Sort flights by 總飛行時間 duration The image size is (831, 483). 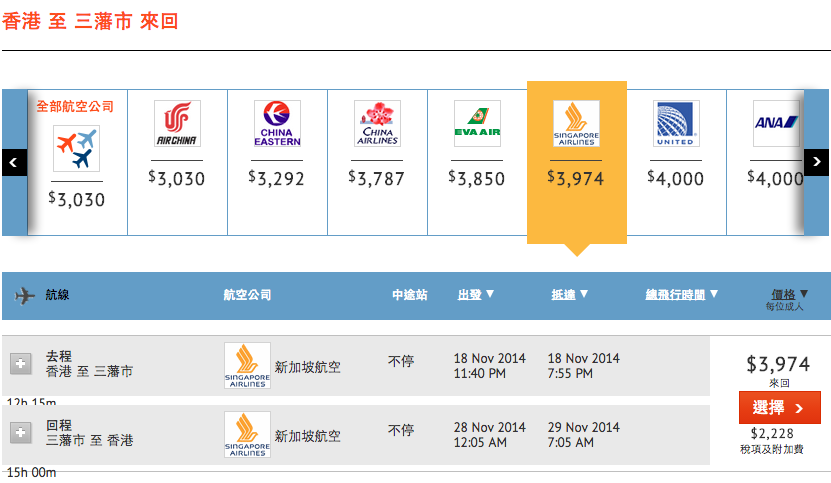(682, 295)
